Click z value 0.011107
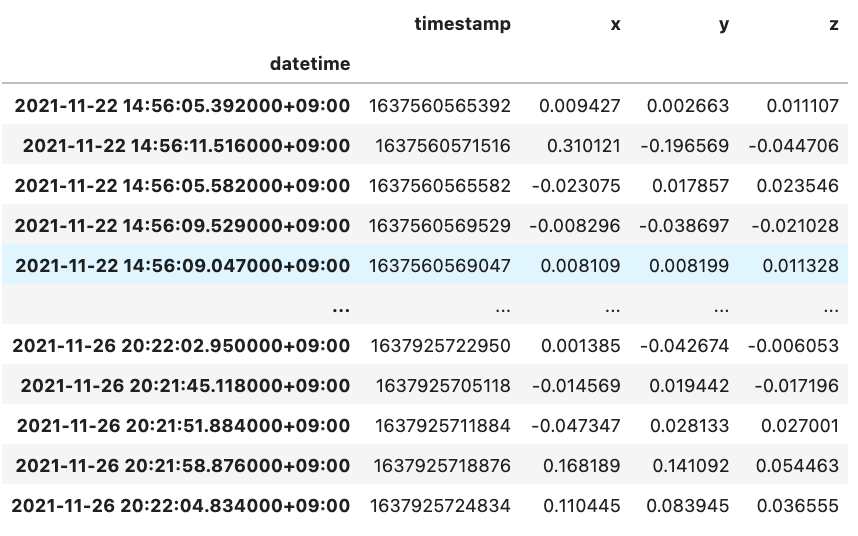Screen dimensions: 858x536 tap(802, 106)
